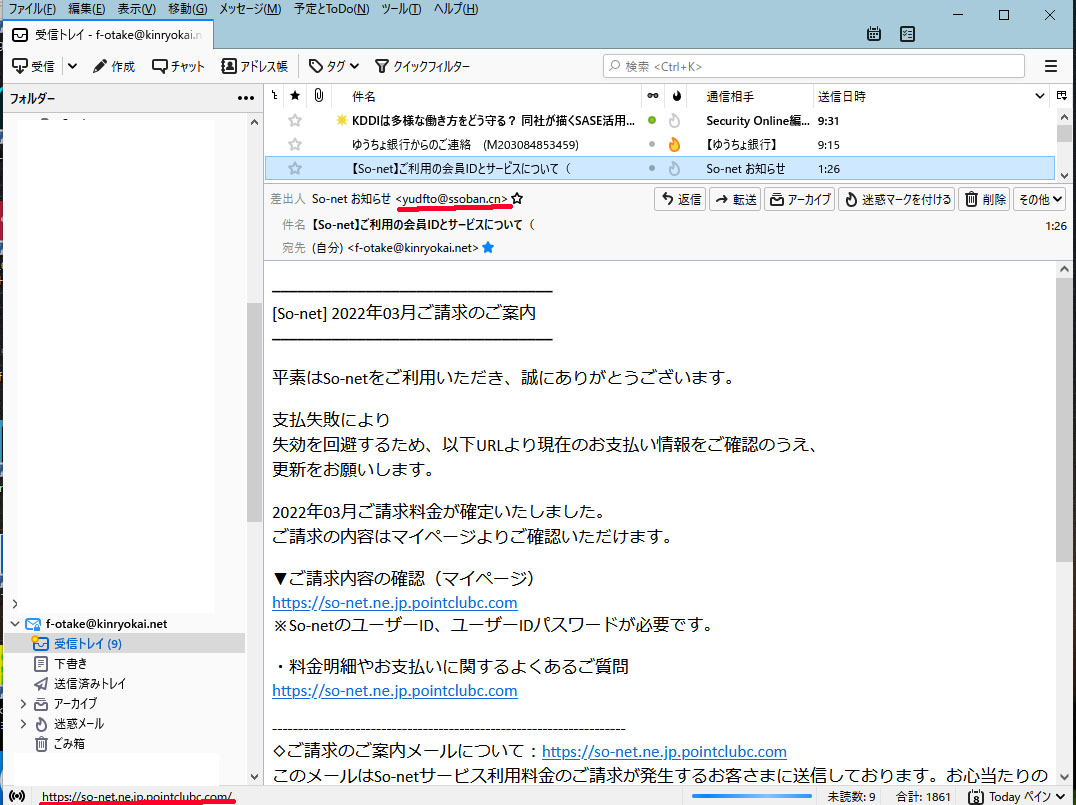
Task: Open link after ご請求のご案内メールについて
Action: [x=664, y=751]
